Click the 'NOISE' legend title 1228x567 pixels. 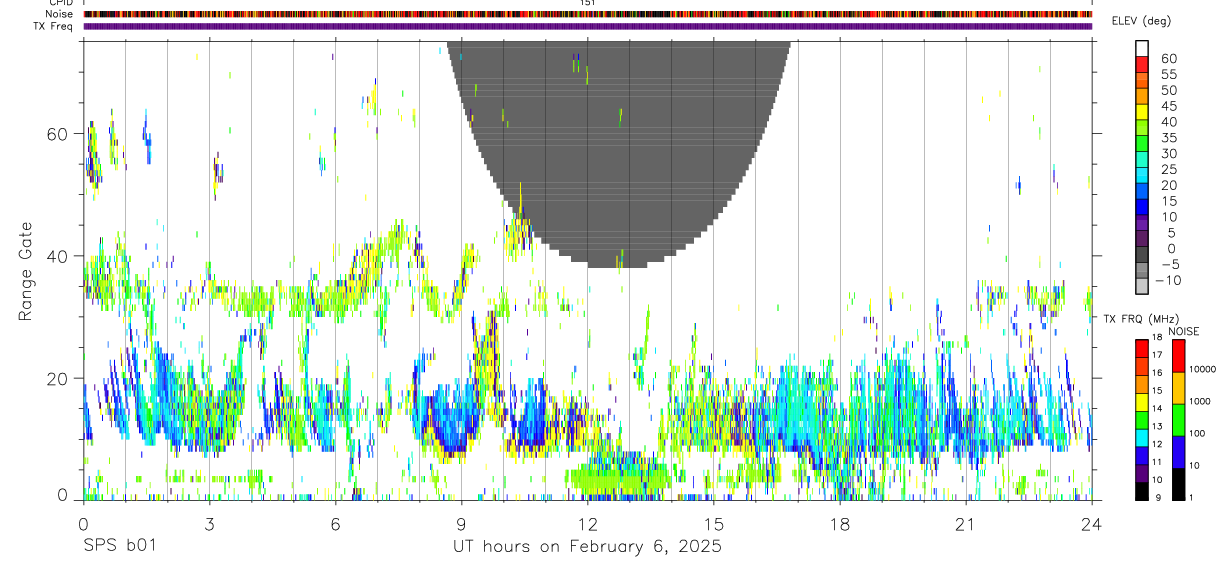pos(1183,331)
